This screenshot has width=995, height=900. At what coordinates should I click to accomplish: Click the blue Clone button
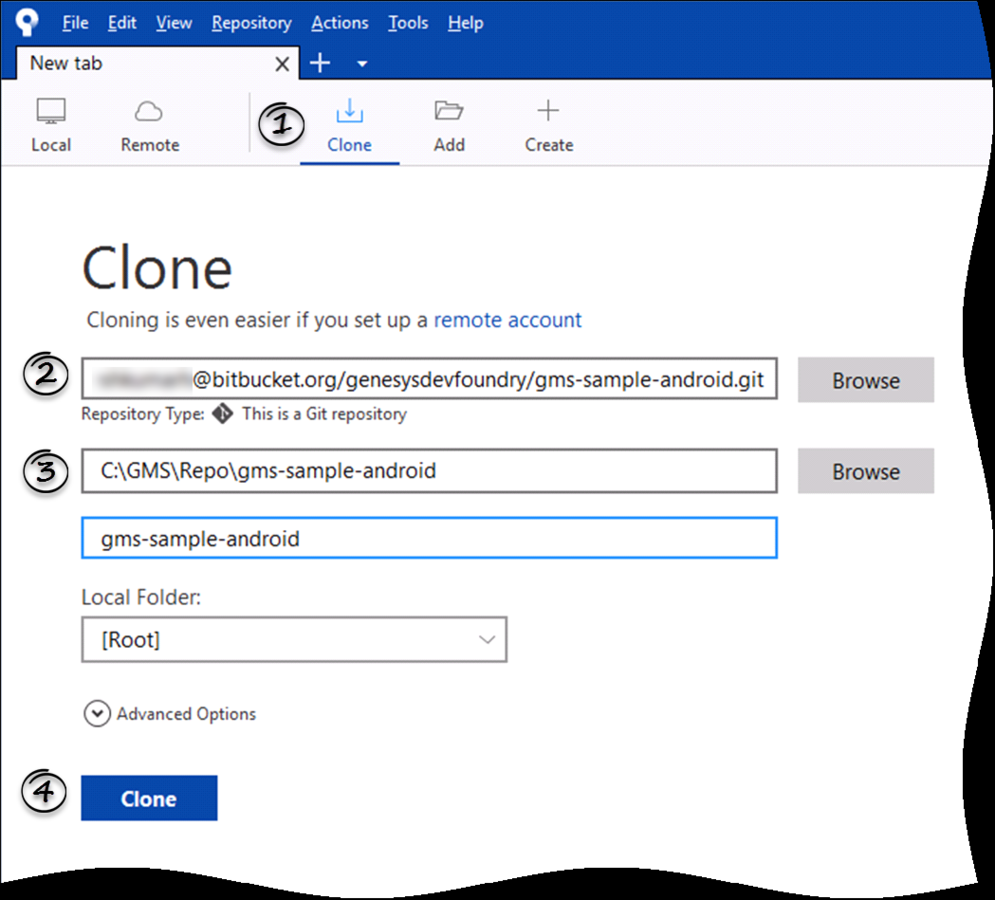(149, 798)
